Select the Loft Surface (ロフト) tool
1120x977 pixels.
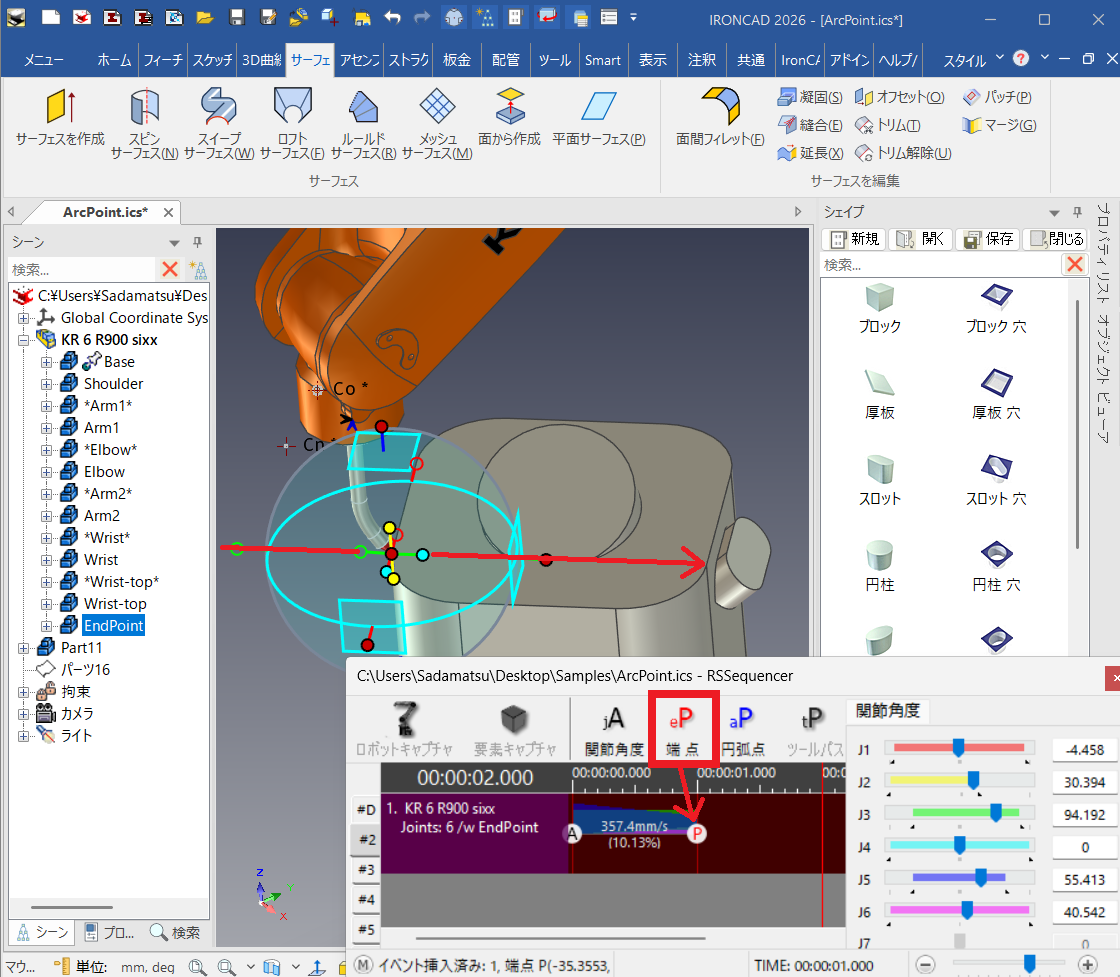coord(292,123)
